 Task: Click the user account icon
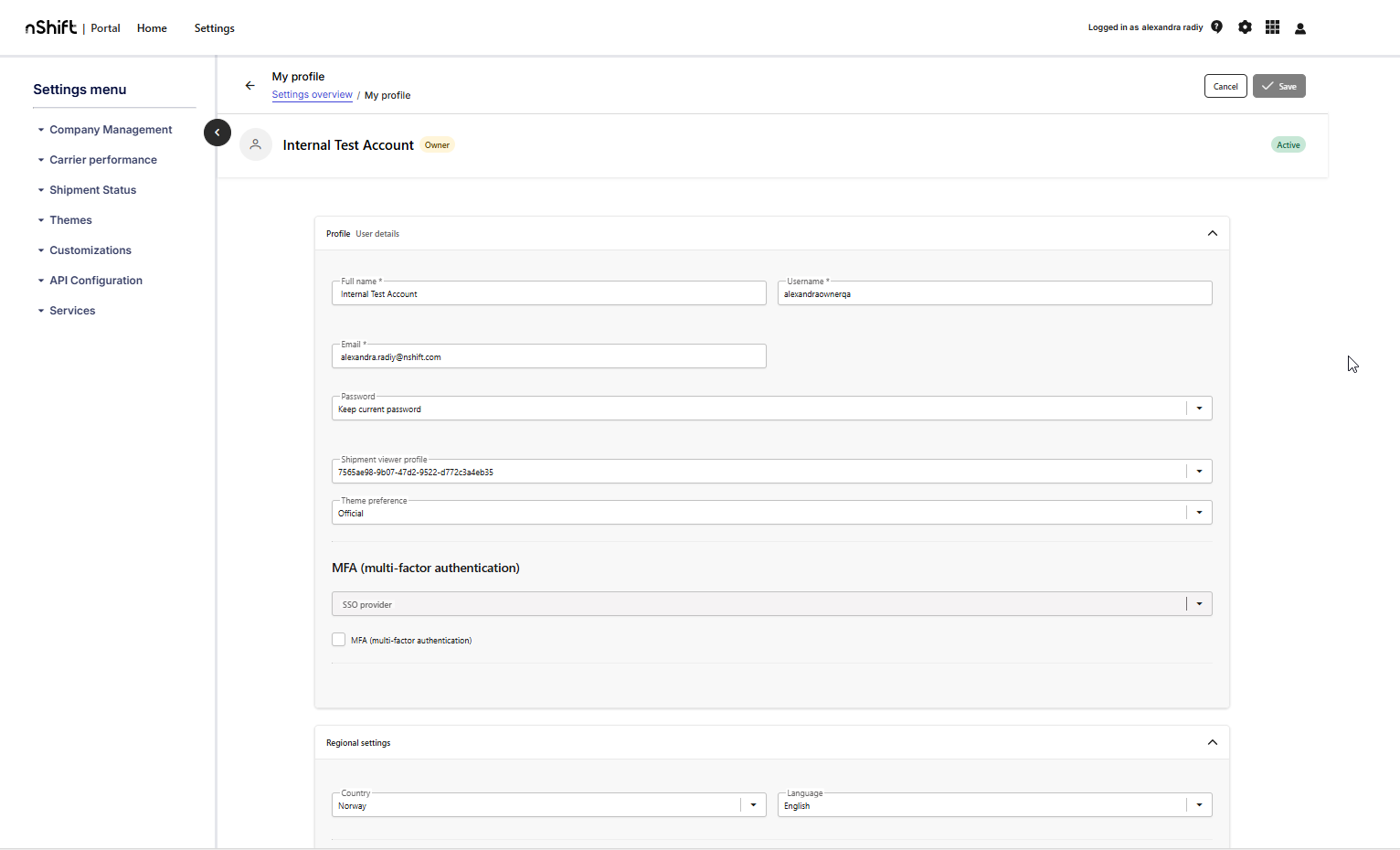click(1300, 28)
